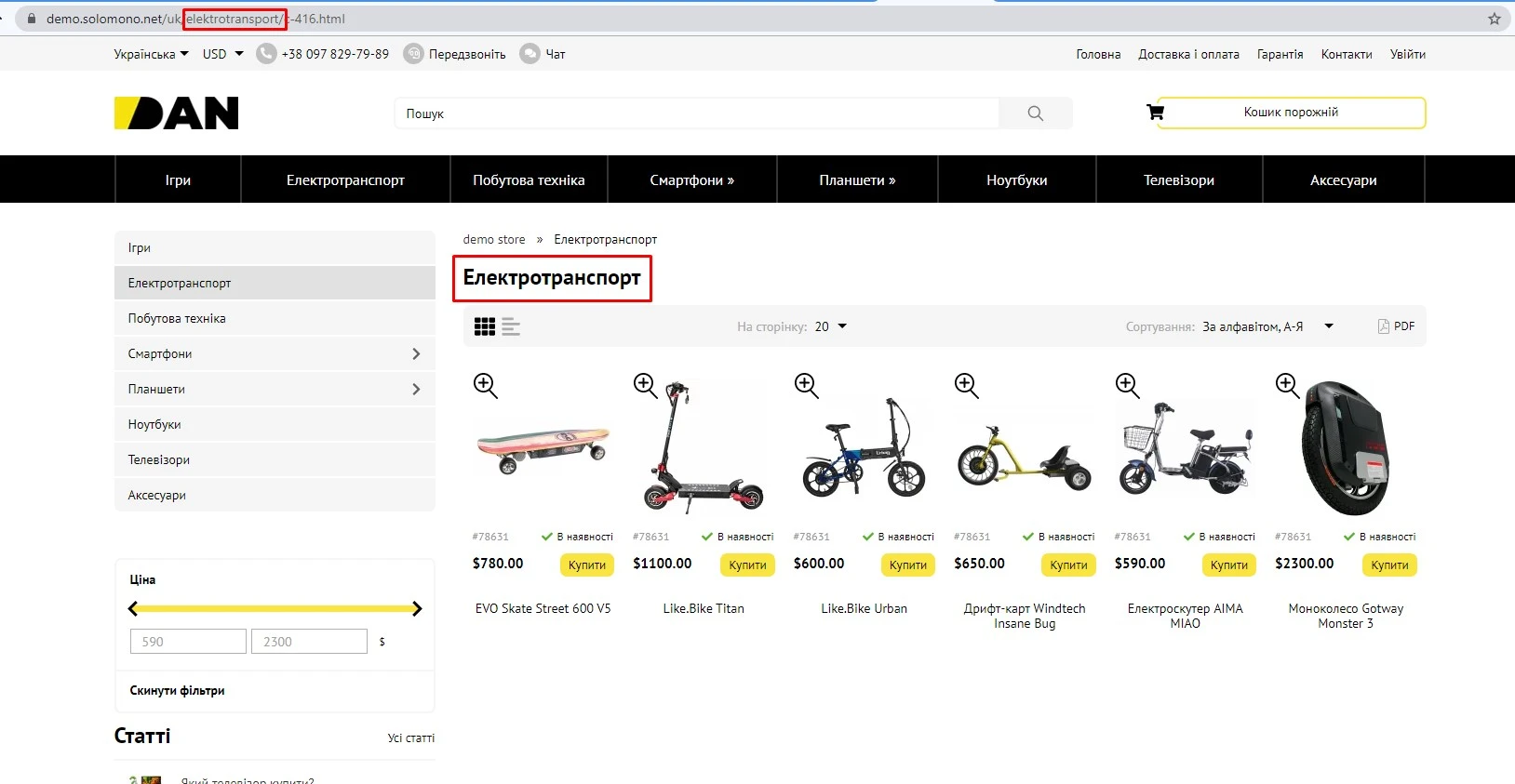
Task: Zoom image of Gotway Monster 3
Action: pyautogui.click(x=1288, y=385)
